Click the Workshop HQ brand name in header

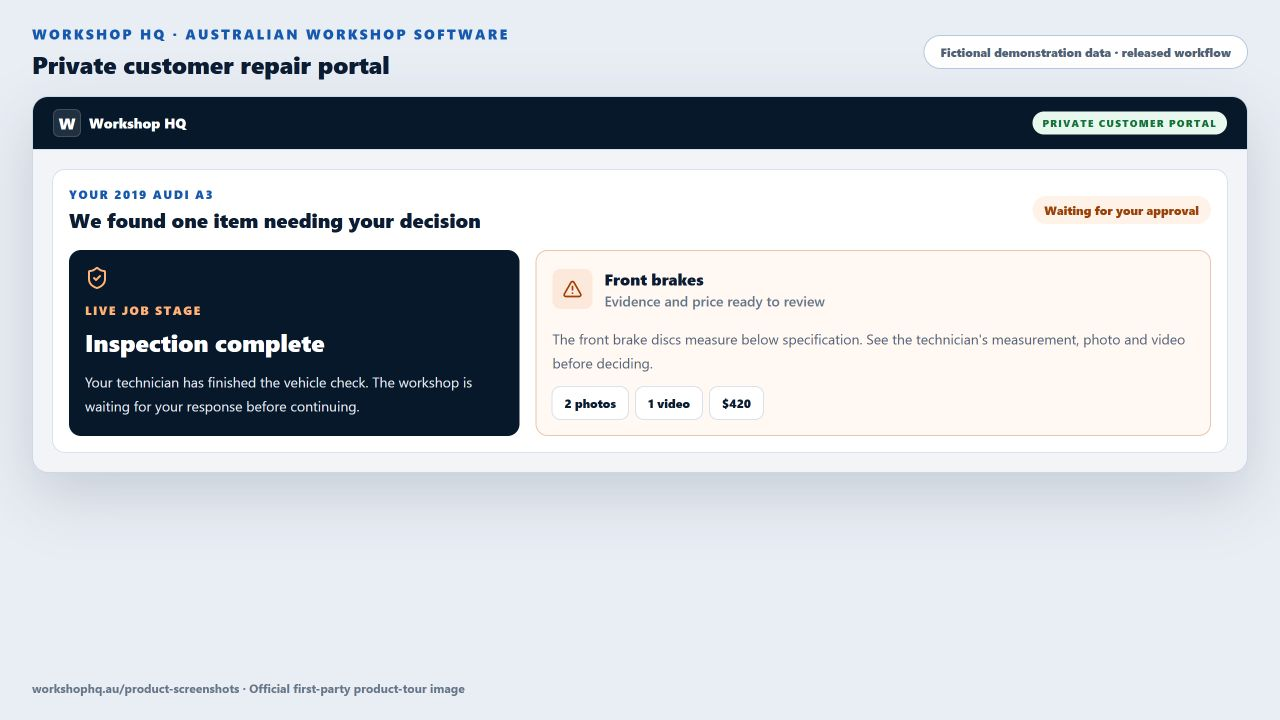click(138, 124)
